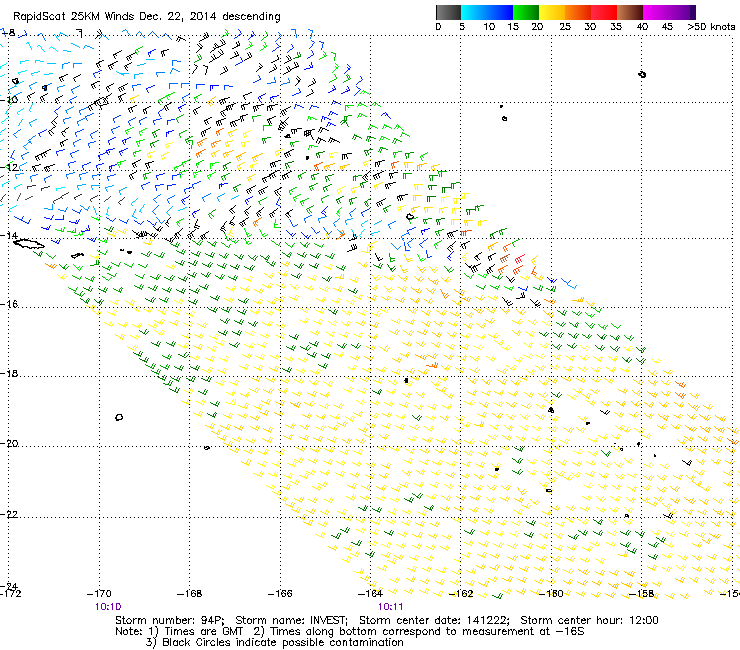Image resolution: width=740 pixels, height=650 pixels.
Task: Click the '-14' latitude axis label
Action: click(x=9, y=235)
